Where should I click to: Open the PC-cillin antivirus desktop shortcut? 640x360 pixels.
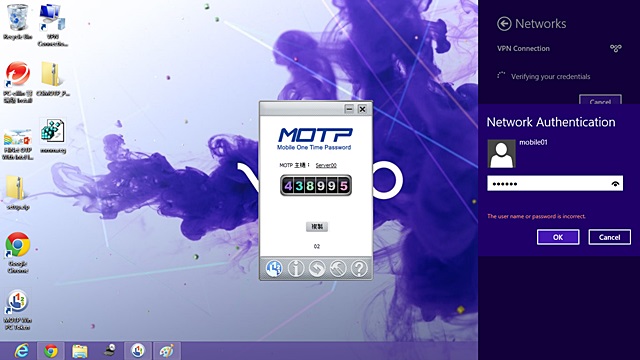(18, 82)
